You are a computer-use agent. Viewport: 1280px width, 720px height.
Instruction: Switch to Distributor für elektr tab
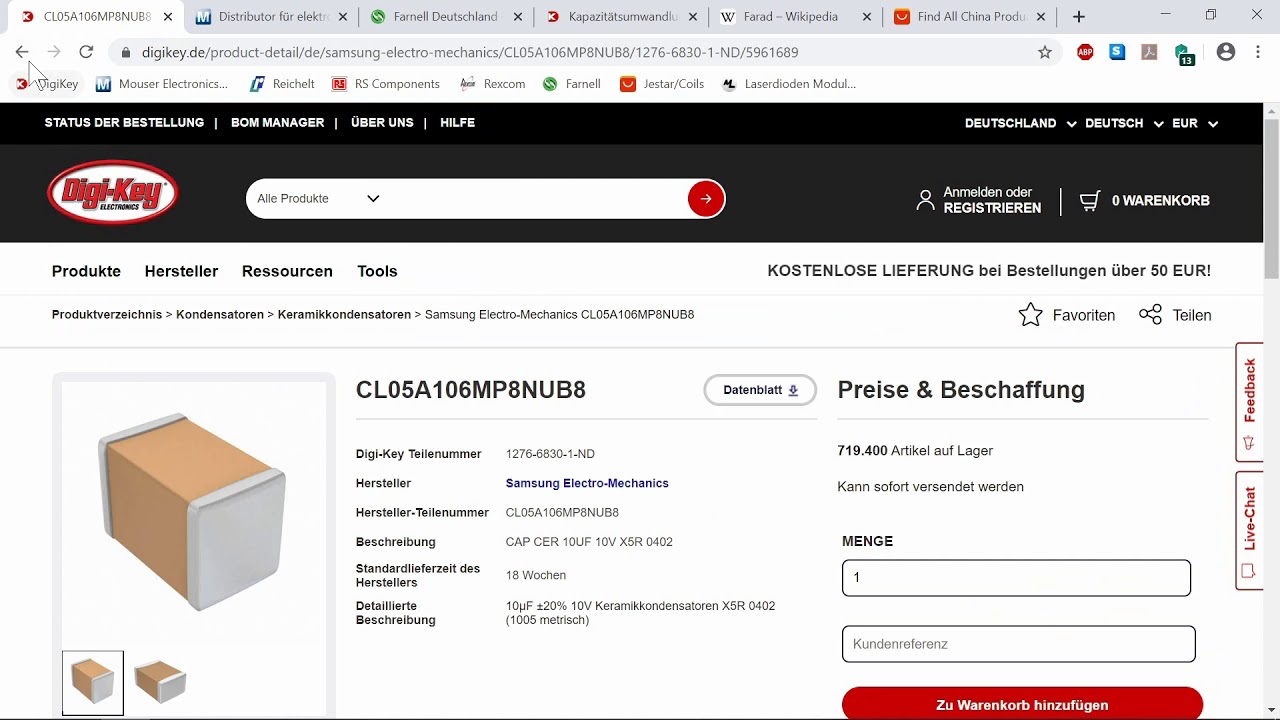pyautogui.click(x=272, y=17)
